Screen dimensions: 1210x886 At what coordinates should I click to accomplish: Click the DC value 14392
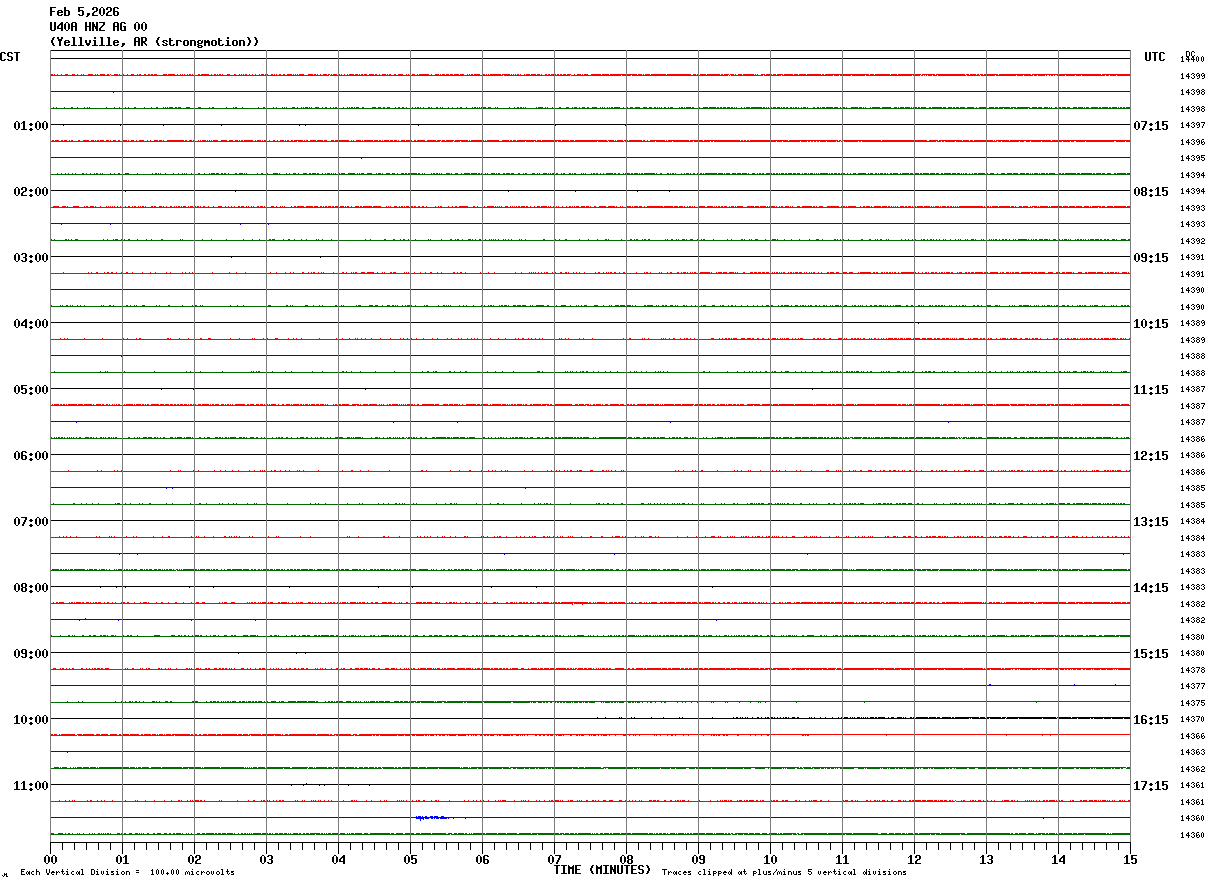click(x=1192, y=241)
